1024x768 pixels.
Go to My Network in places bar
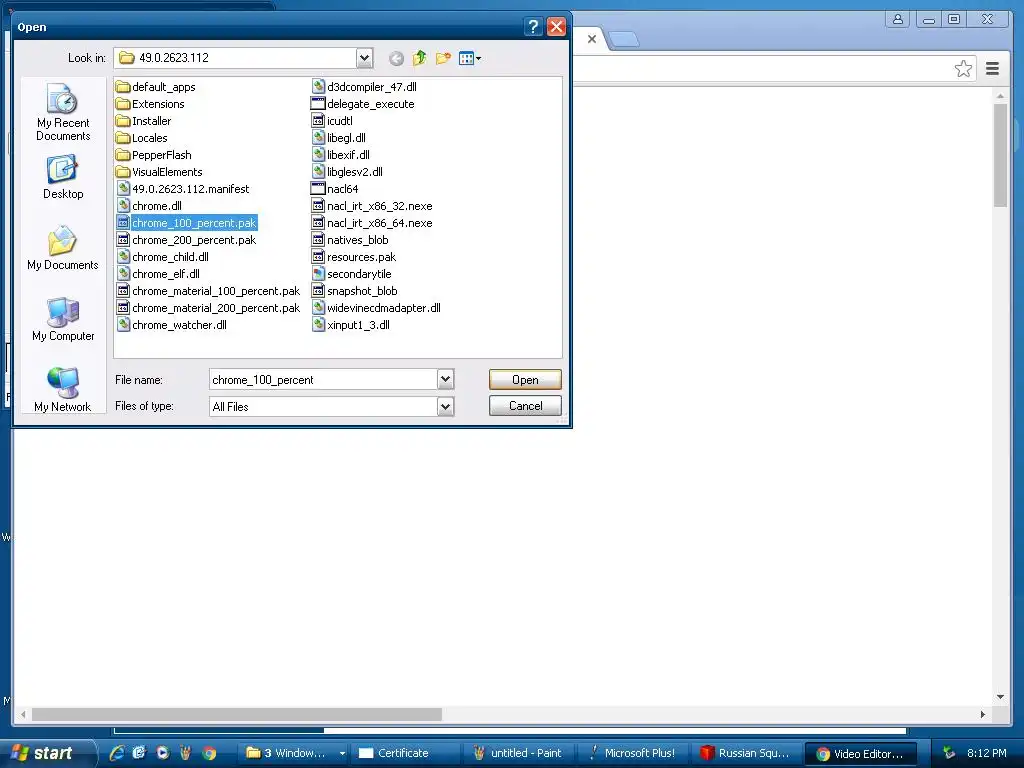point(63,390)
